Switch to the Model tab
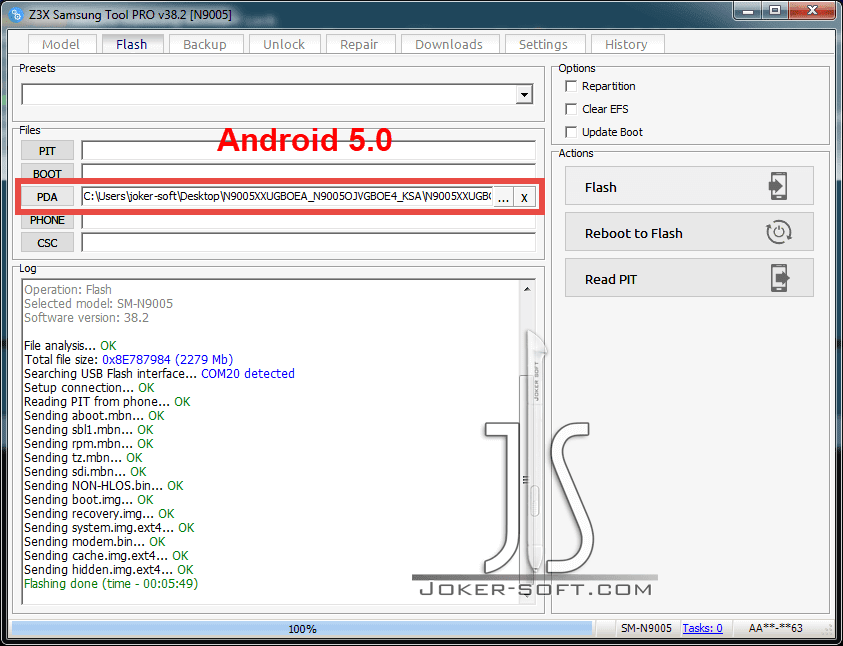The image size is (843, 646). point(61,44)
